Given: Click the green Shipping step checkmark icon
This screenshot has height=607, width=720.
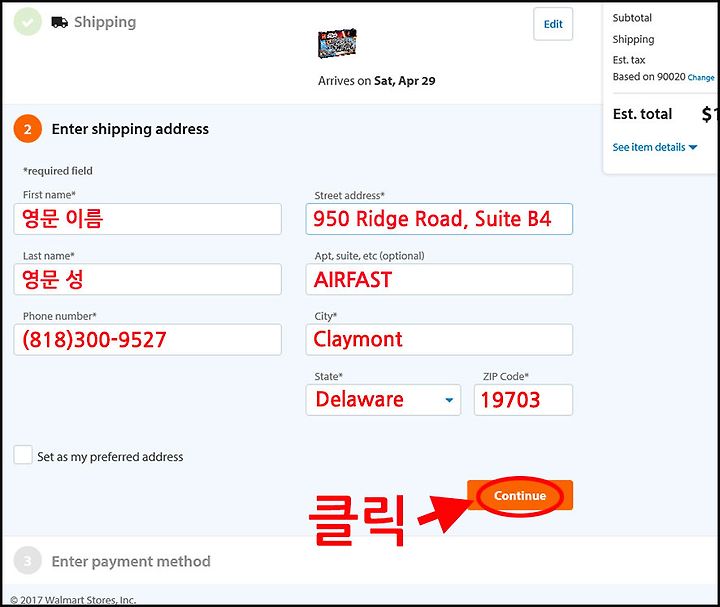Looking at the screenshot, I should (28, 22).
